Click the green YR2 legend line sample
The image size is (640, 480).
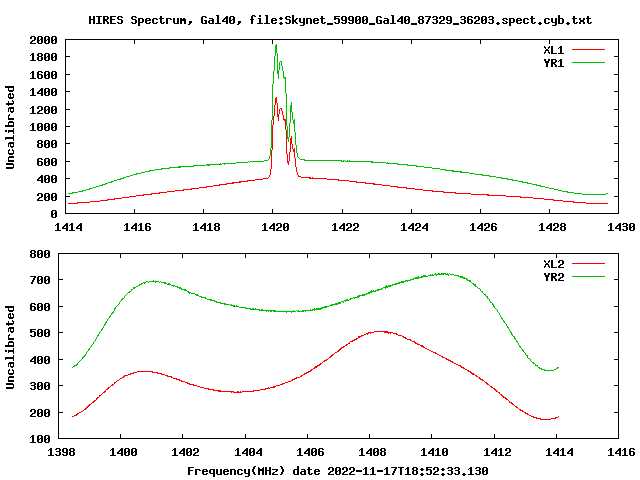588,277
